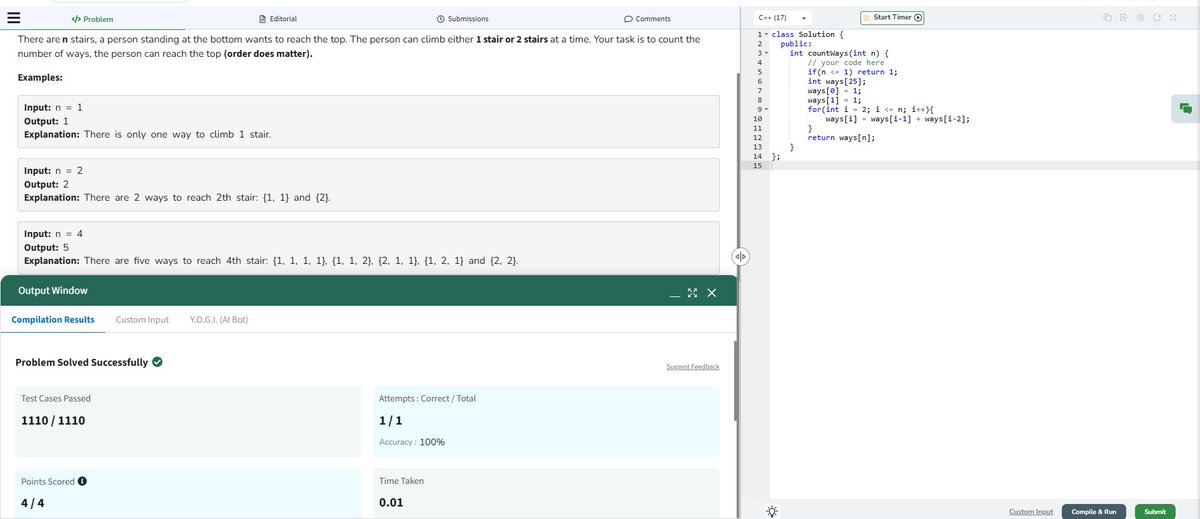Close the Output Window
The height and width of the screenshot is (519, 1200).
point(711,292)
